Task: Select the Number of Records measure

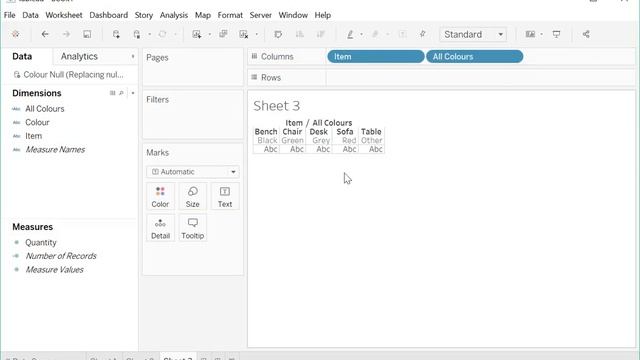Action: (61, 256)
